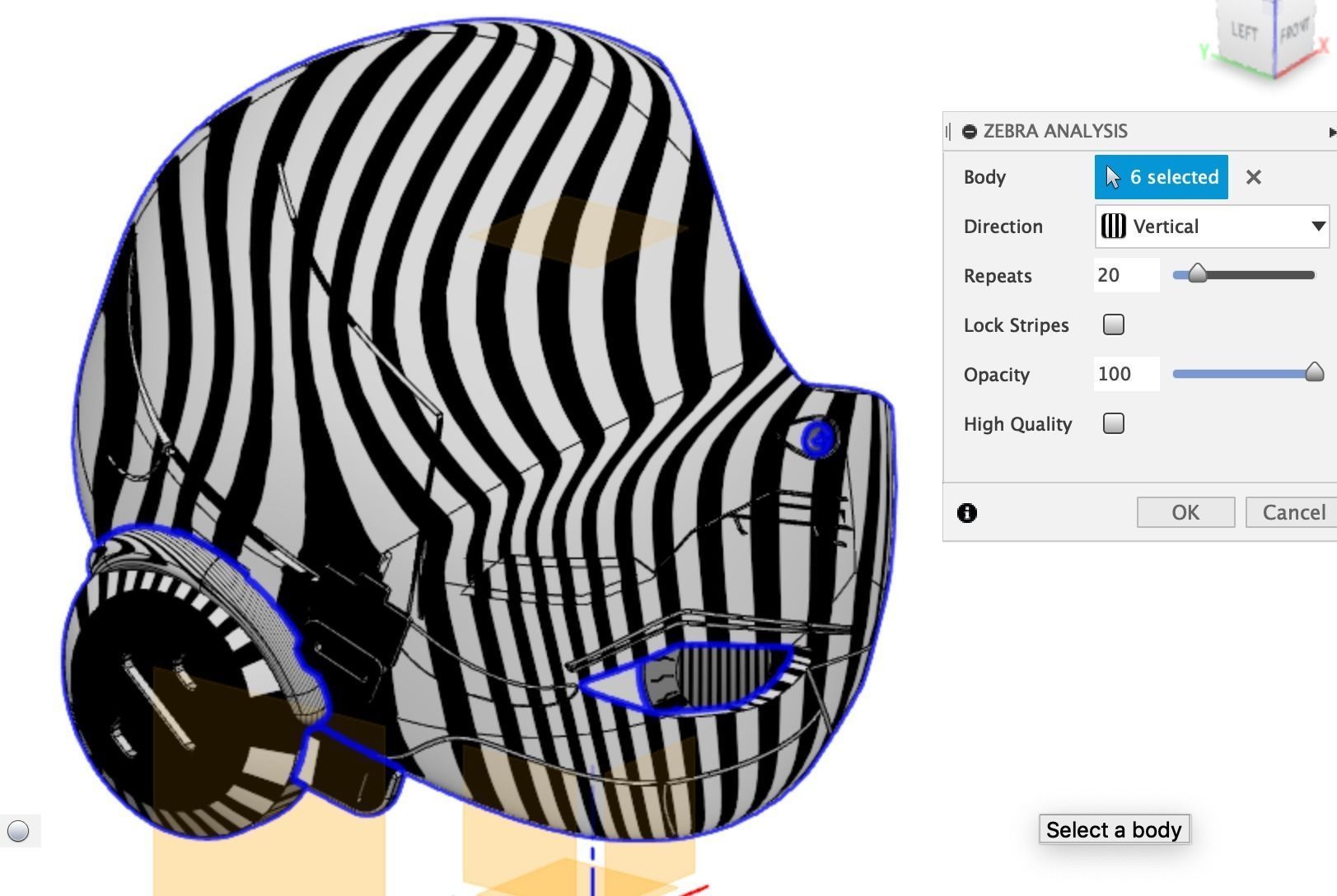Collapse the Zebra Analysis panel via minus icon
Screen dimensions: 1337x896
[970, 132]
